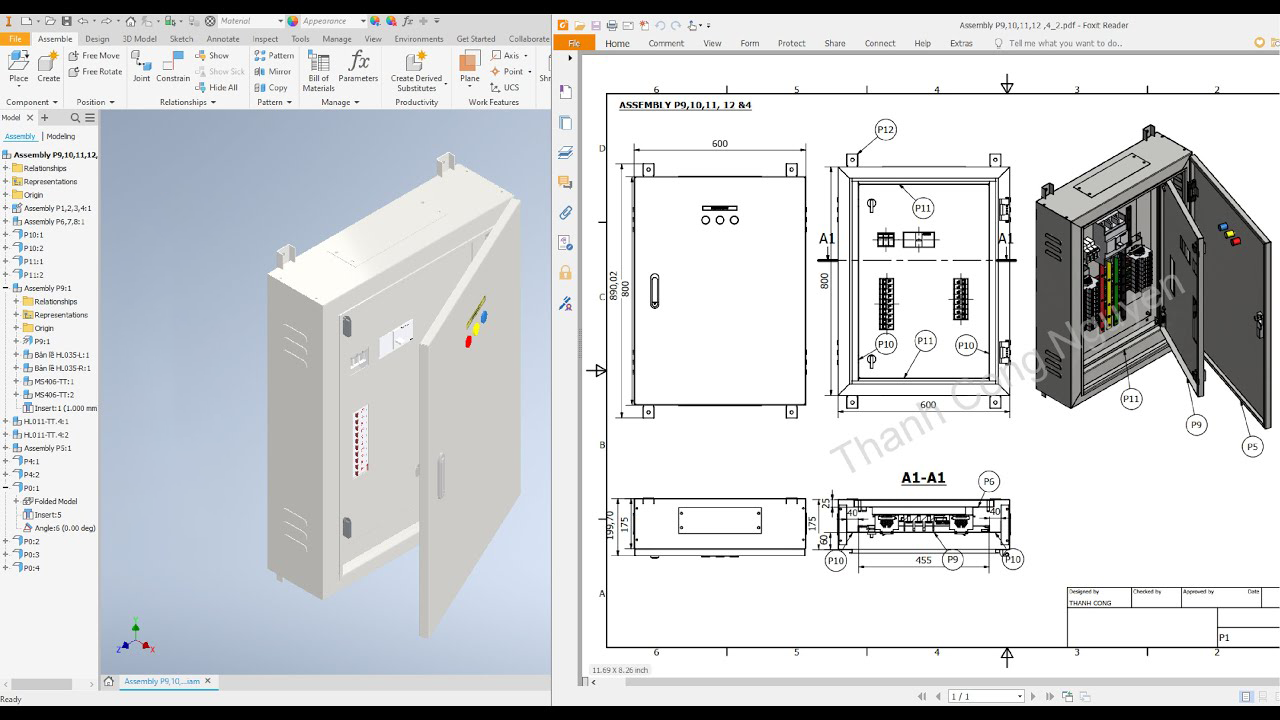Click the UCS work feature button
The width and height of the screenshot is (1280, 720).
[505, 87]
